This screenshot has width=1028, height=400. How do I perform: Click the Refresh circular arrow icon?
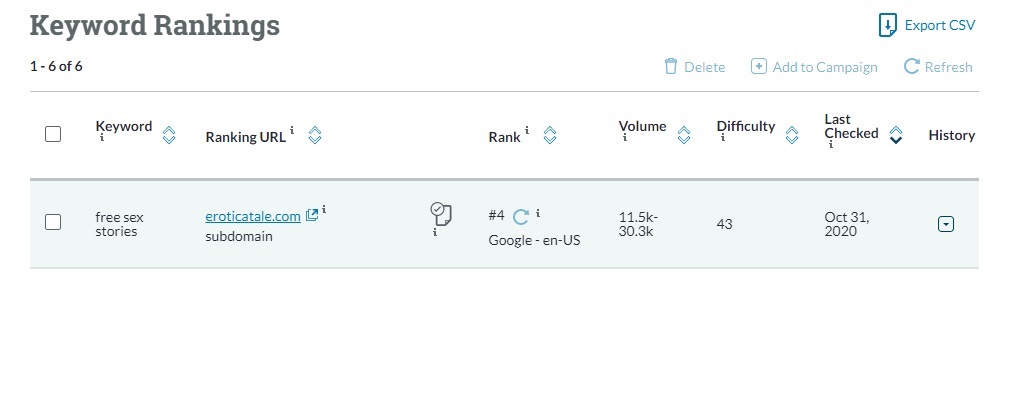point(911,67)
